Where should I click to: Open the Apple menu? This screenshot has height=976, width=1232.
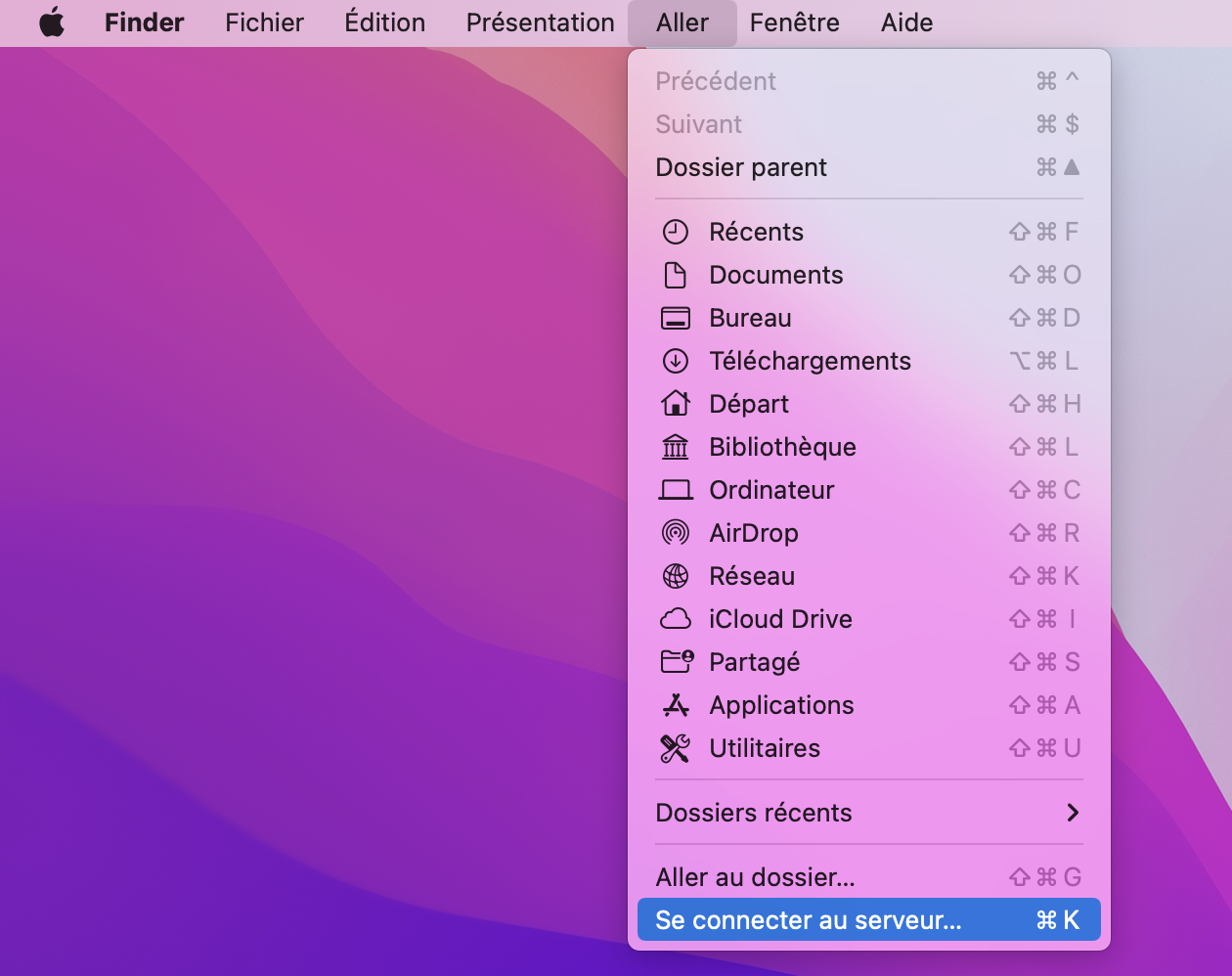pyautogui.click(x=53, y=22)
